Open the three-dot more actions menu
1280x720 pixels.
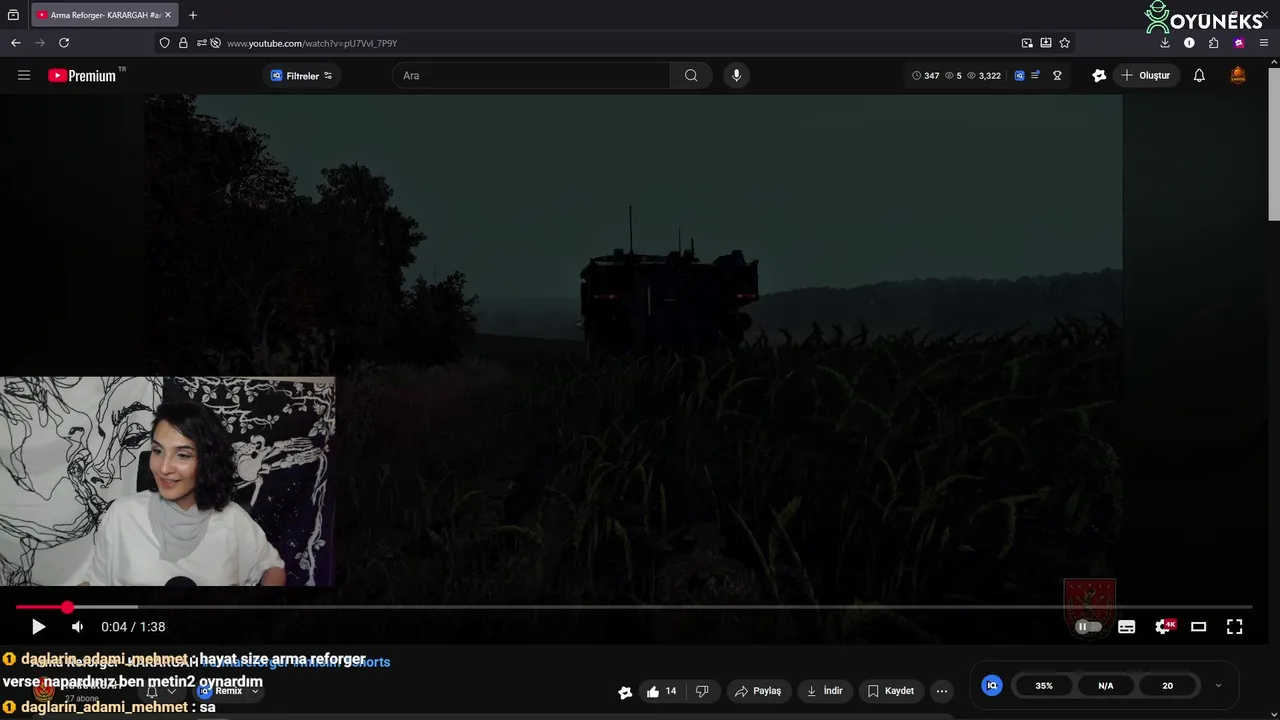941,691
